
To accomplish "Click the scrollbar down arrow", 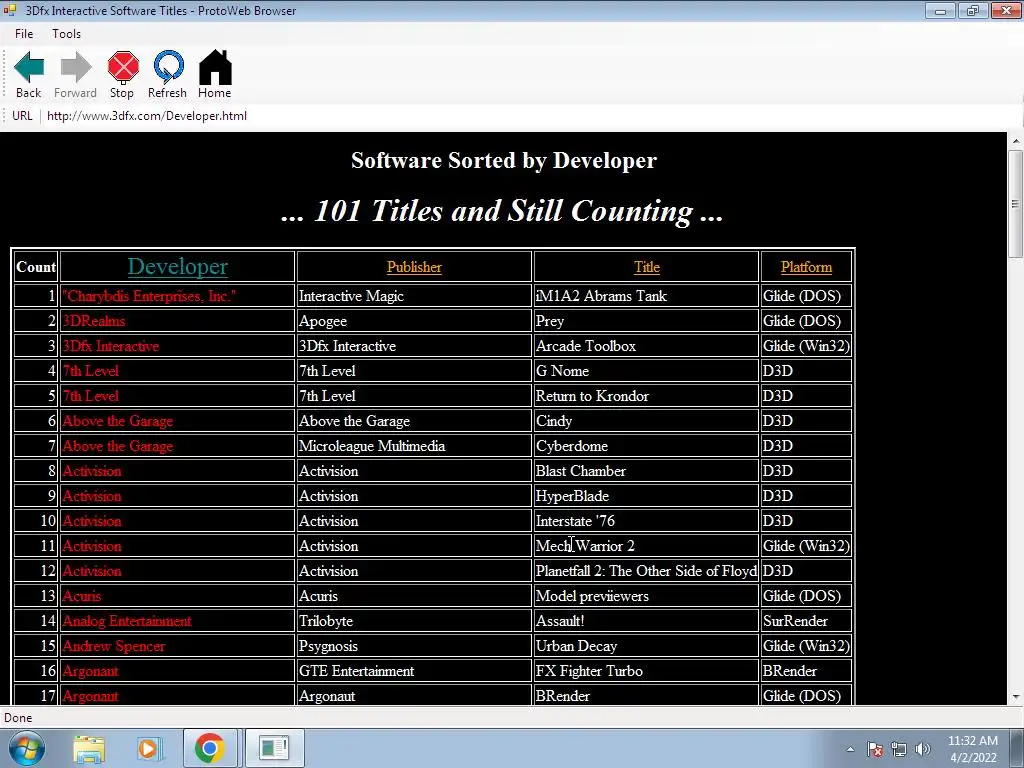I will pos(1016,697).
